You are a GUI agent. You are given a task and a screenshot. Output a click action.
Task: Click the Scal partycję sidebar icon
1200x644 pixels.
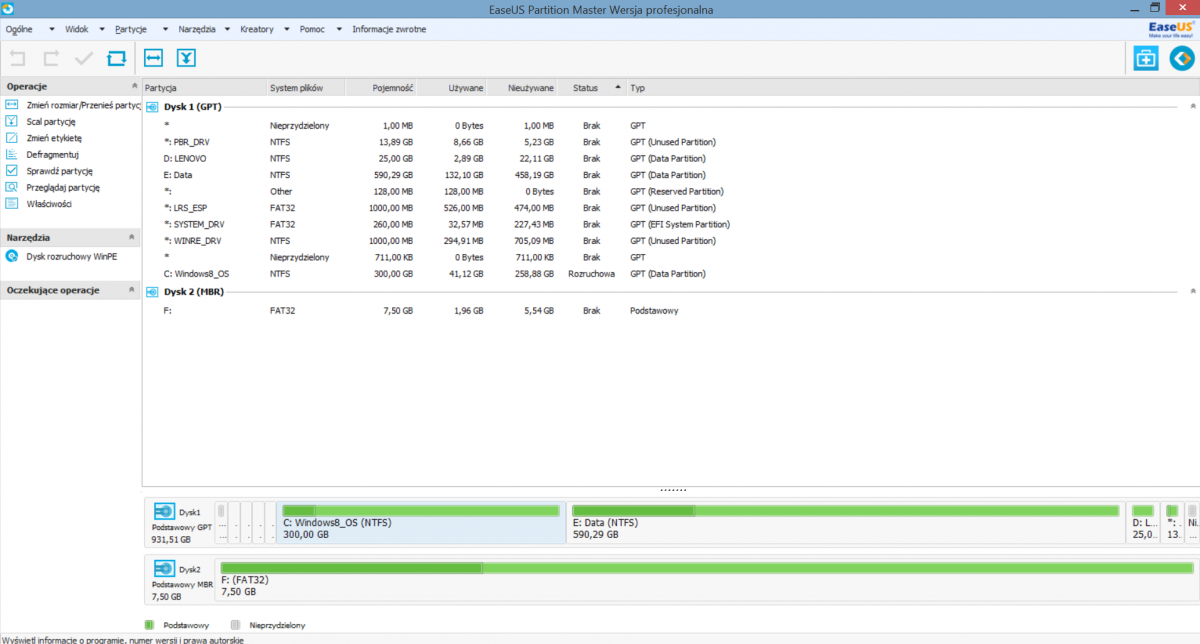(x=12, y=121)
